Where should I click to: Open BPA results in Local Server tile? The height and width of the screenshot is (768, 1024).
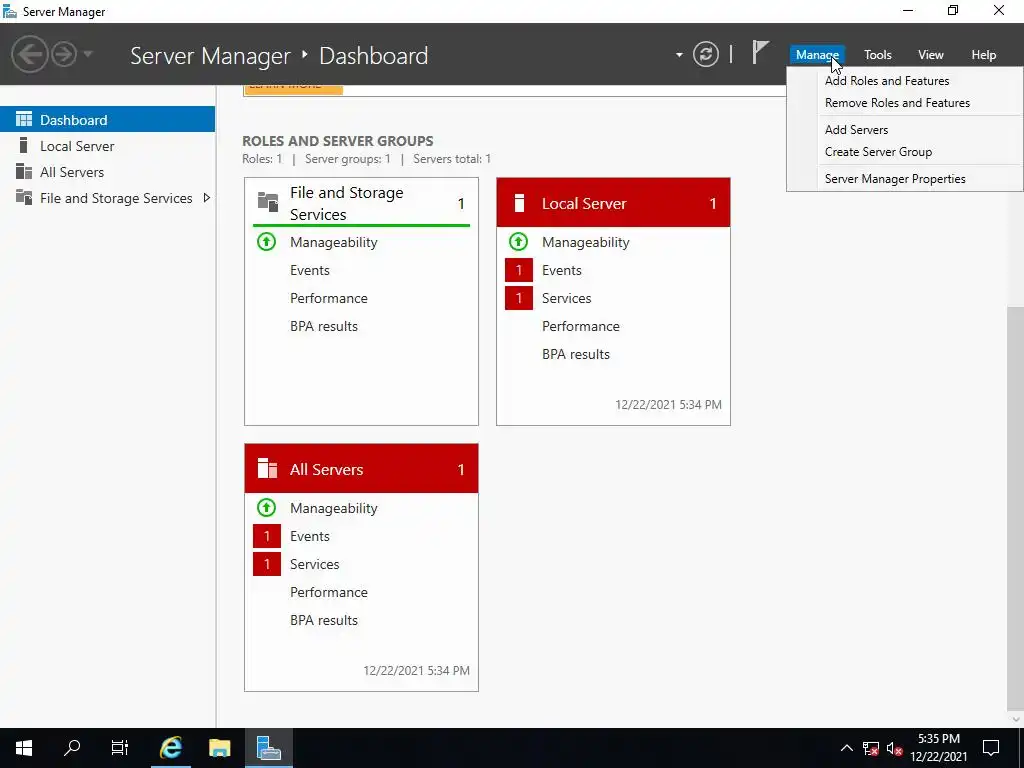tap(576, 355)
